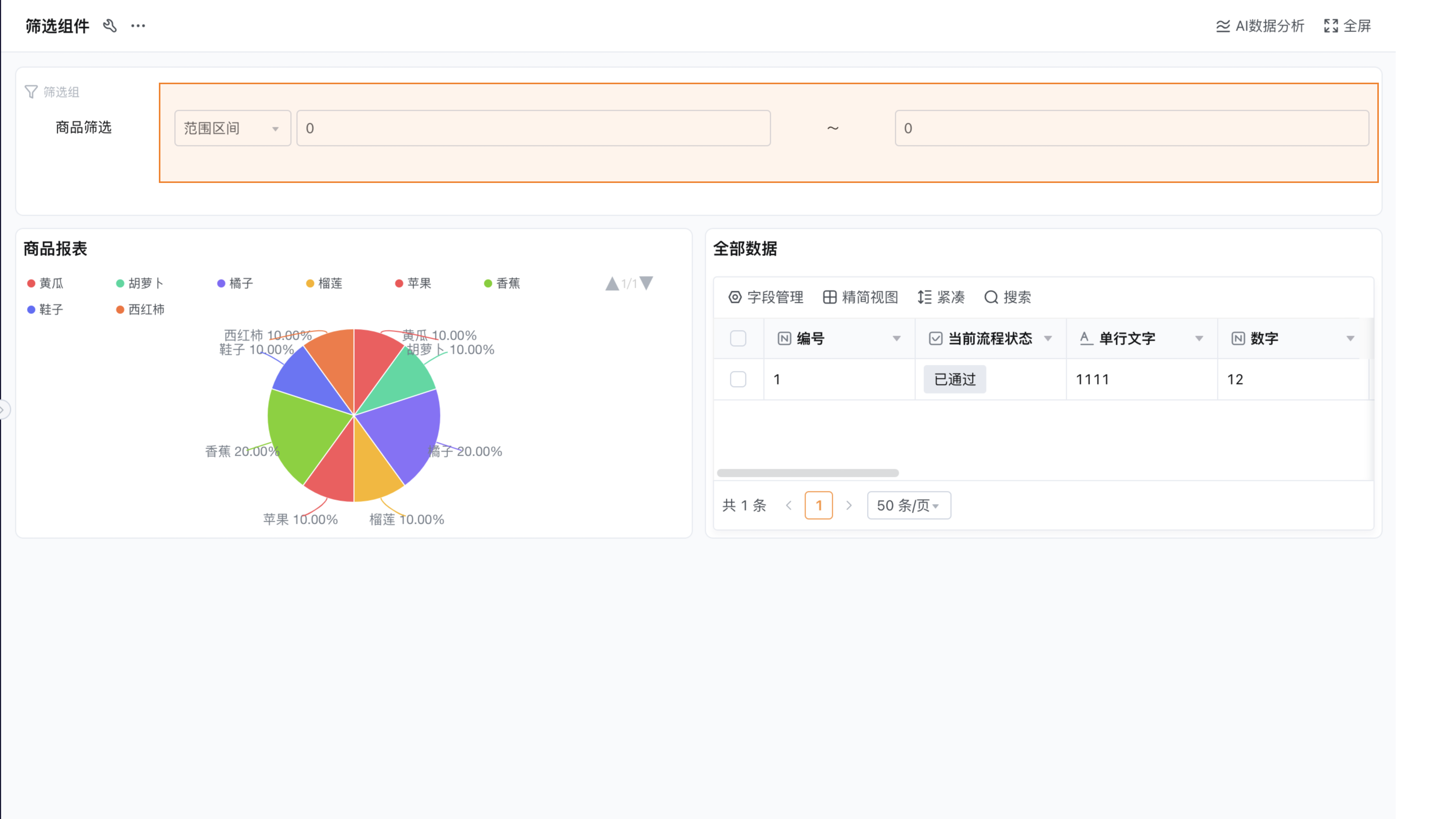
Task: Click the 筛选组 funnel icon
Action: pos(31,92)
